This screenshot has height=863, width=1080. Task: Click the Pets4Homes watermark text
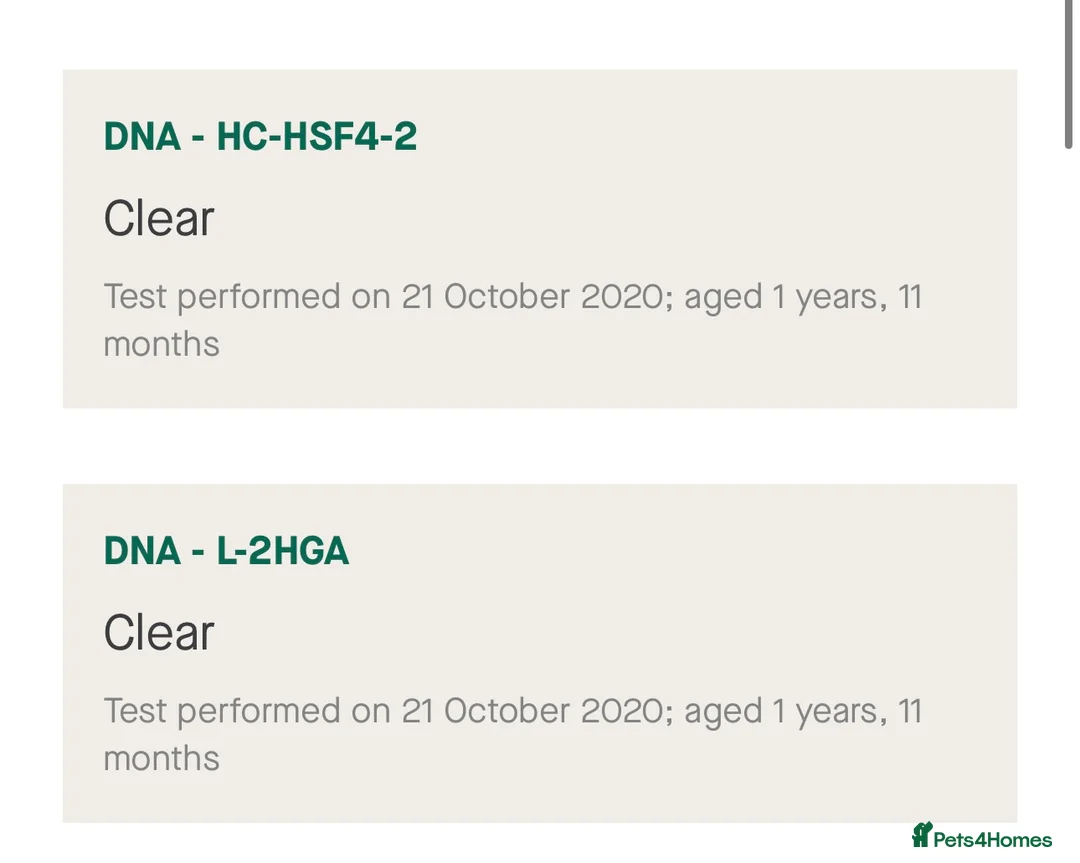992,840
